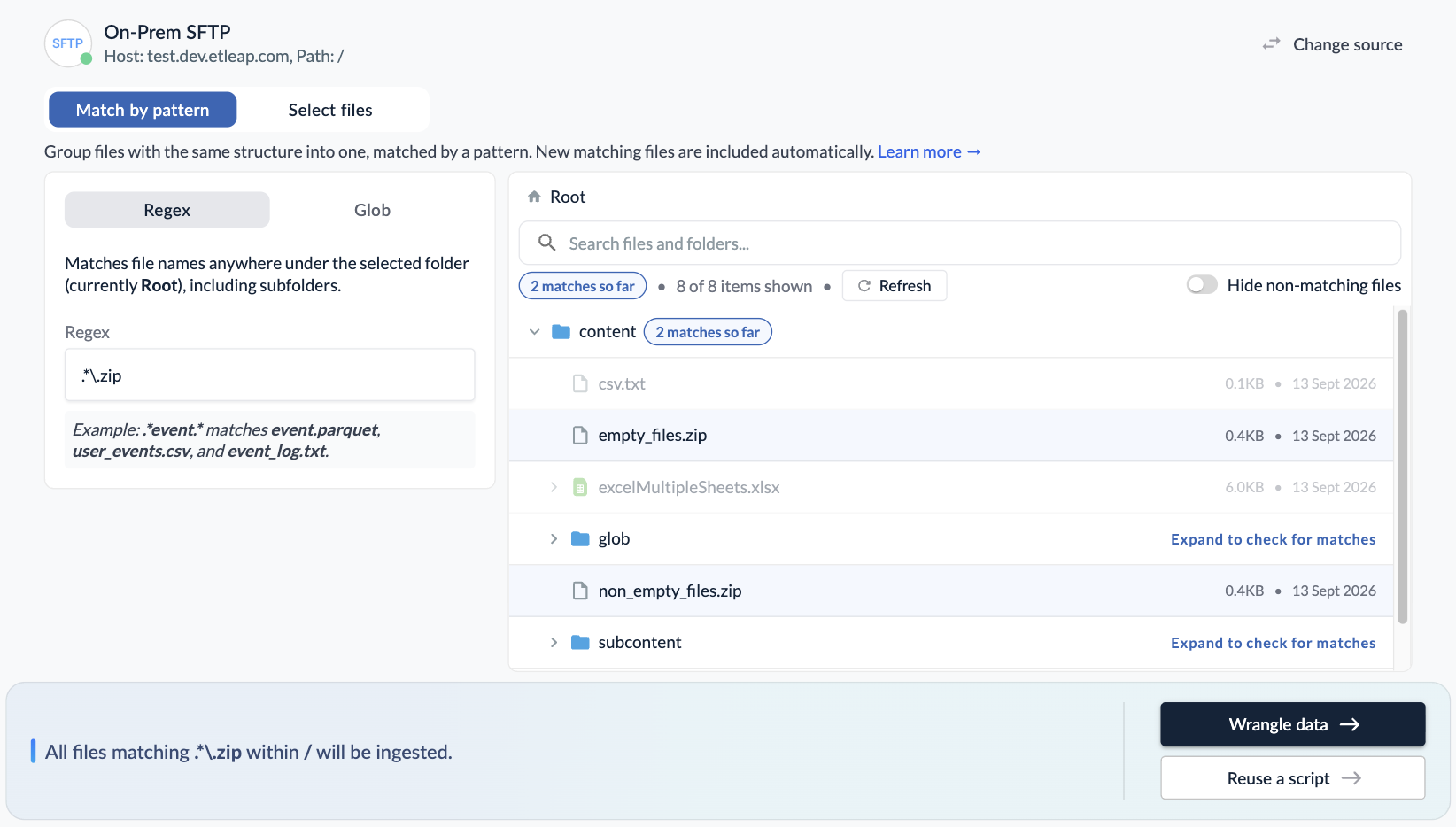The width and height of the screenshot is (1456, 827).
Task: Click the Root home icon
Action: [x=534, y=197]
